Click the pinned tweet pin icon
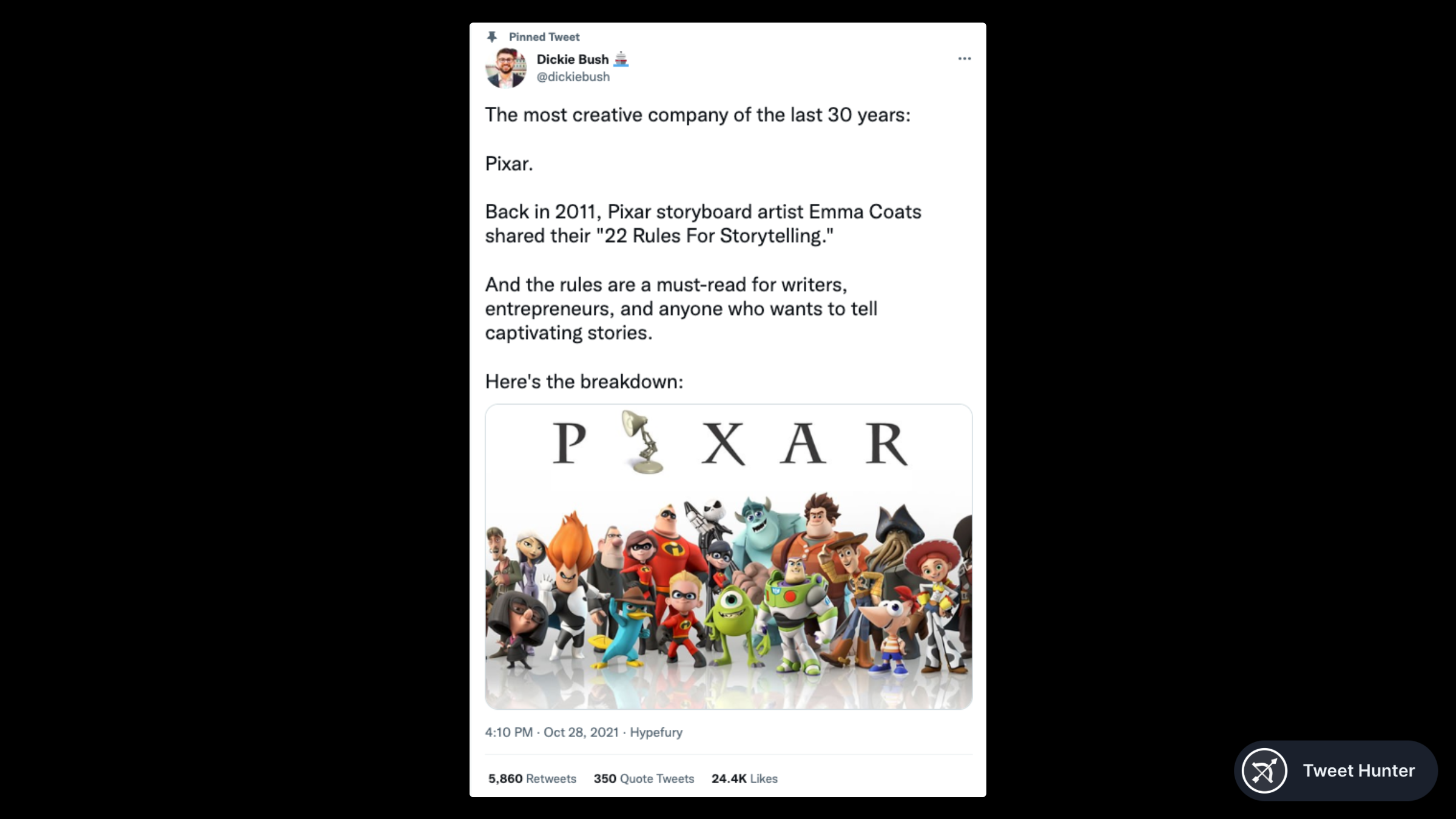 click(492, 37)
